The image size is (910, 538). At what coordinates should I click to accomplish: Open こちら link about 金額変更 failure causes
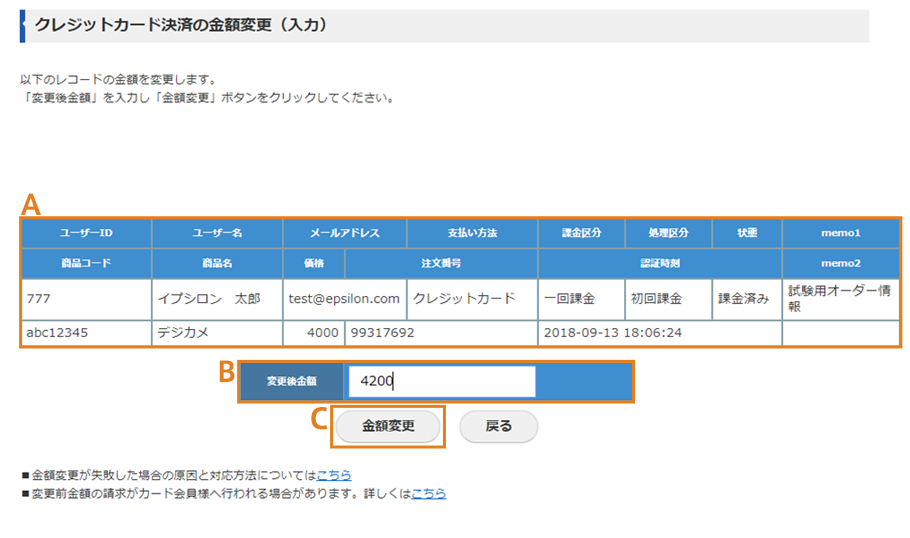point(334,475)
